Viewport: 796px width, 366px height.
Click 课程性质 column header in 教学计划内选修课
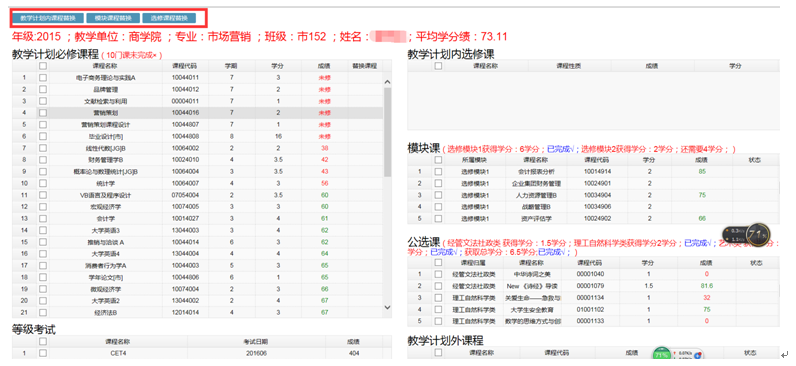tap(569, 66)
